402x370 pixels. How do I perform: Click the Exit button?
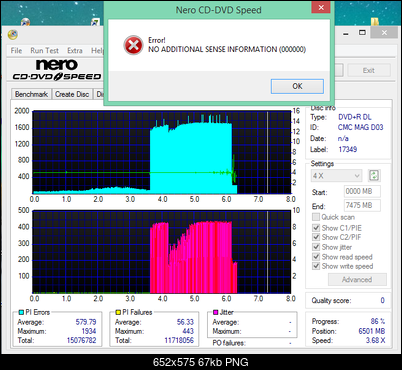coord(369,70)
